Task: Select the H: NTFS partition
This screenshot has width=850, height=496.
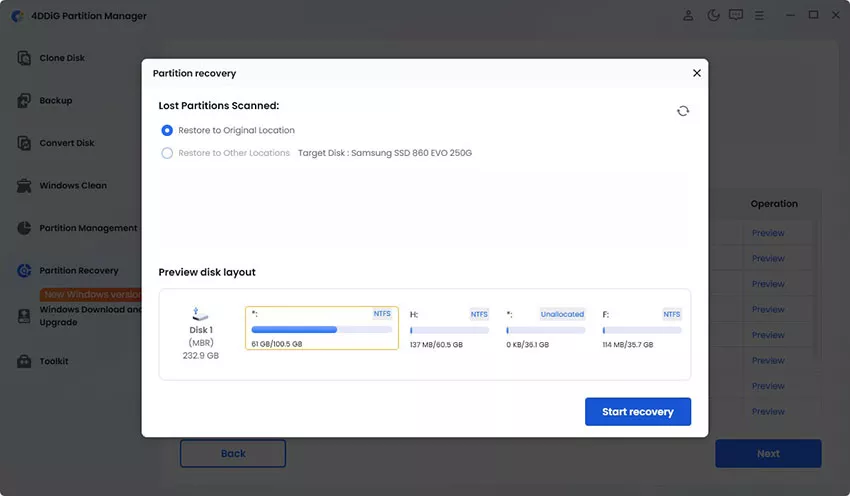Action: point(449,328)
